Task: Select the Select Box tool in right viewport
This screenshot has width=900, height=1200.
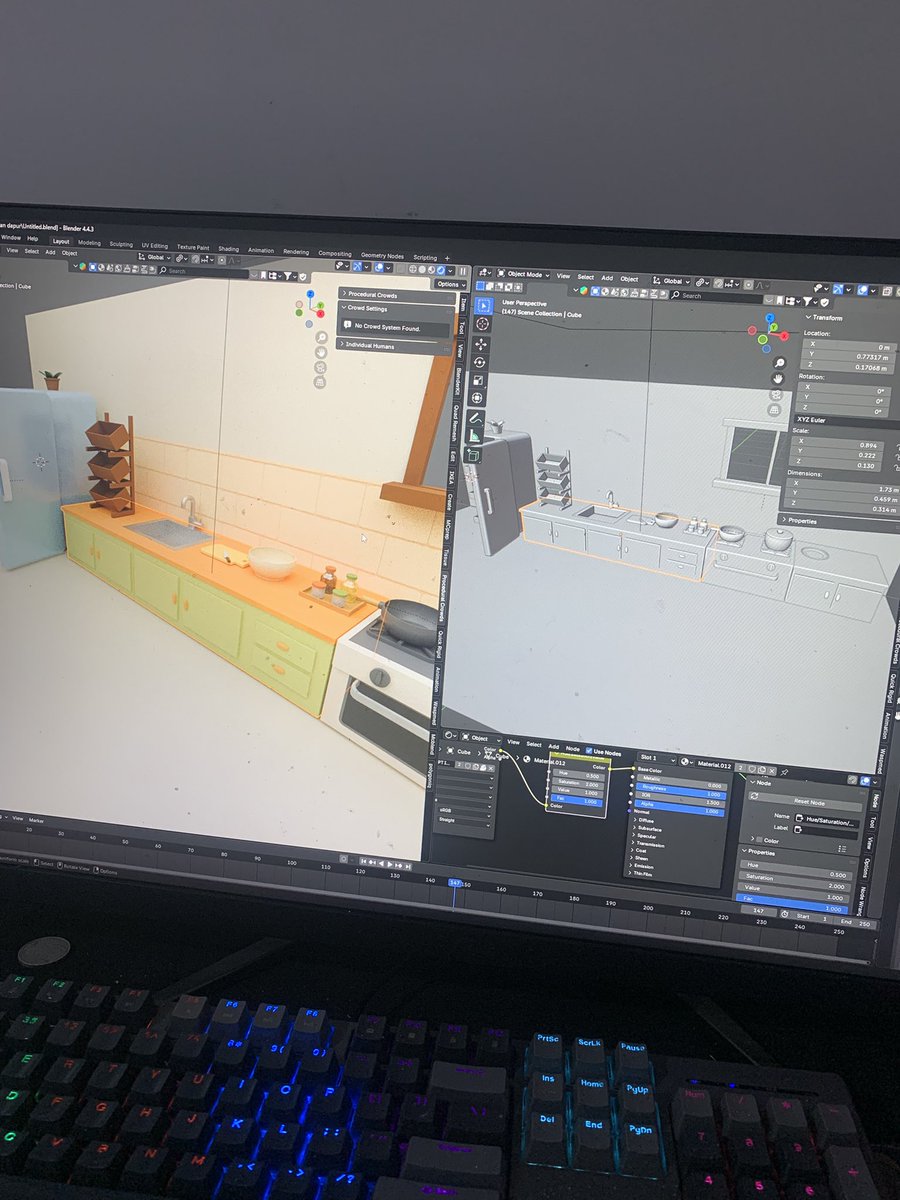Action: (x=482, y=306)
